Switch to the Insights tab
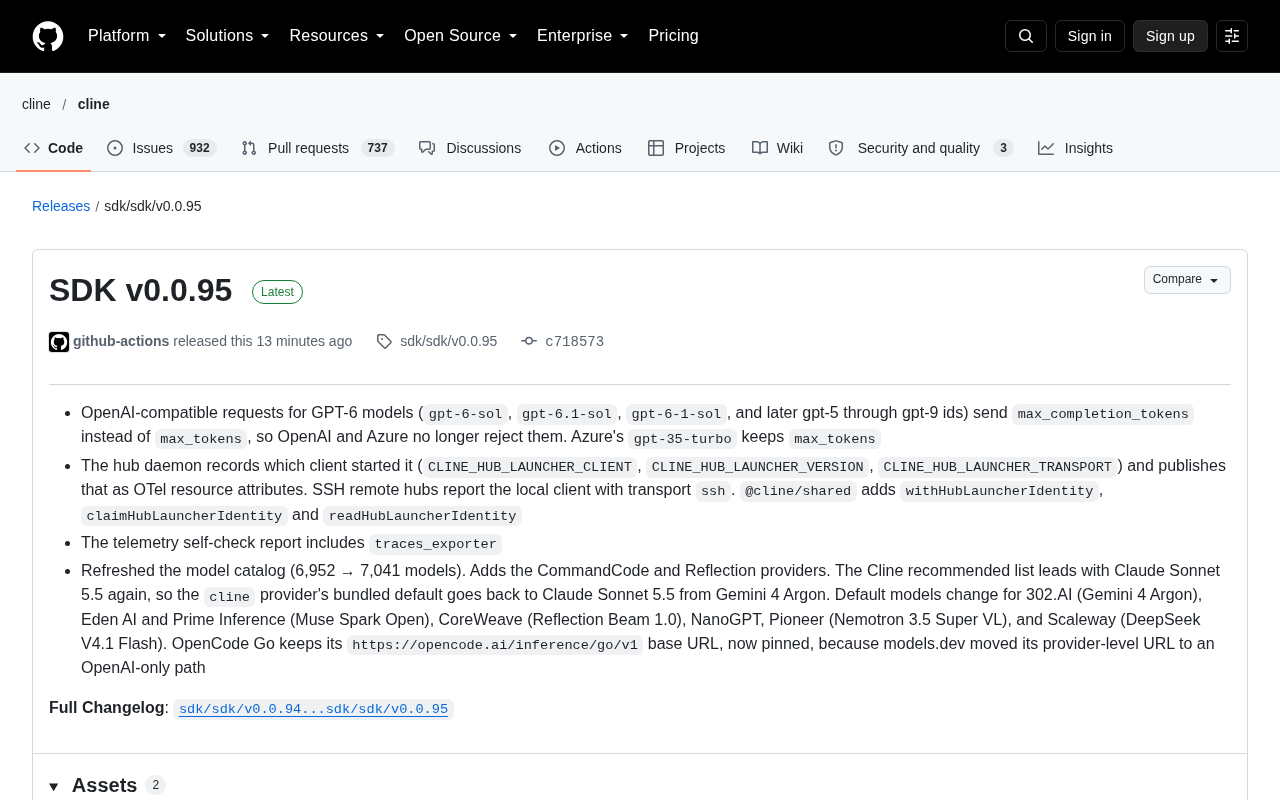This screenshot has width=1280, height=800. (x=1075, y=148)
